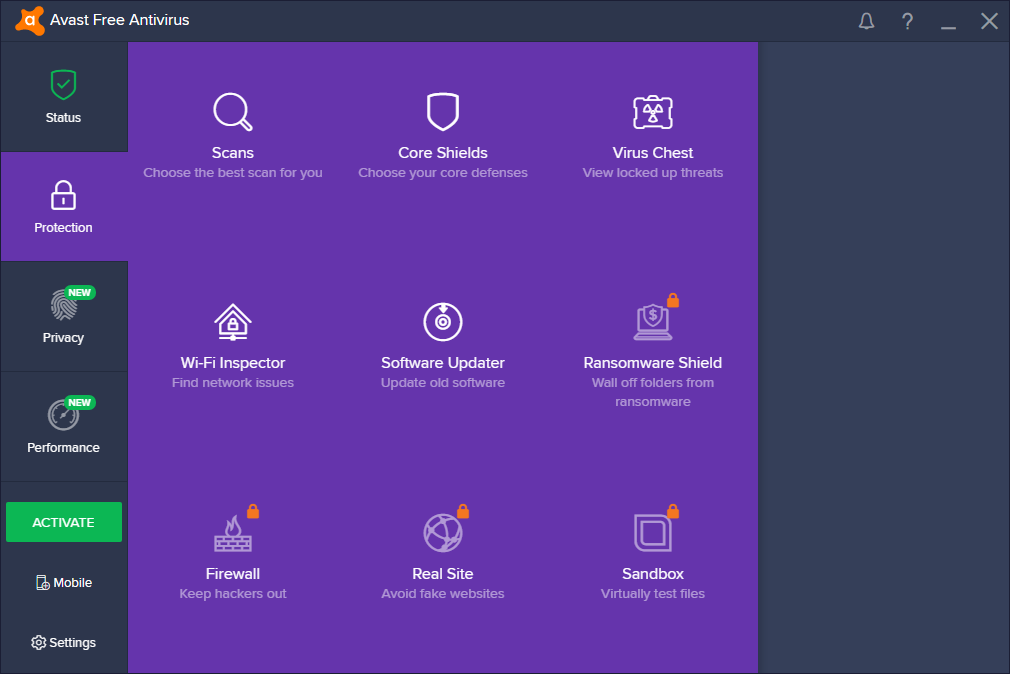Image resolution: width=1010 pixels, height=674 pixels.
Task: Open the Privacy tab
Action: click(x=64, y=316)
